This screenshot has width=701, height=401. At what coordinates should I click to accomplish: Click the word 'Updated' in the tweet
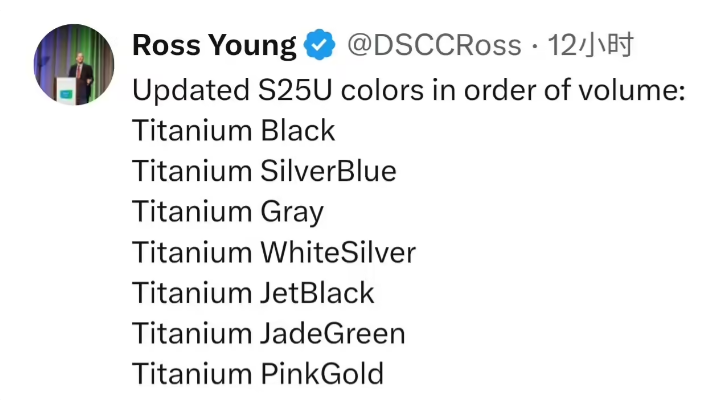[x=191, y=91]
